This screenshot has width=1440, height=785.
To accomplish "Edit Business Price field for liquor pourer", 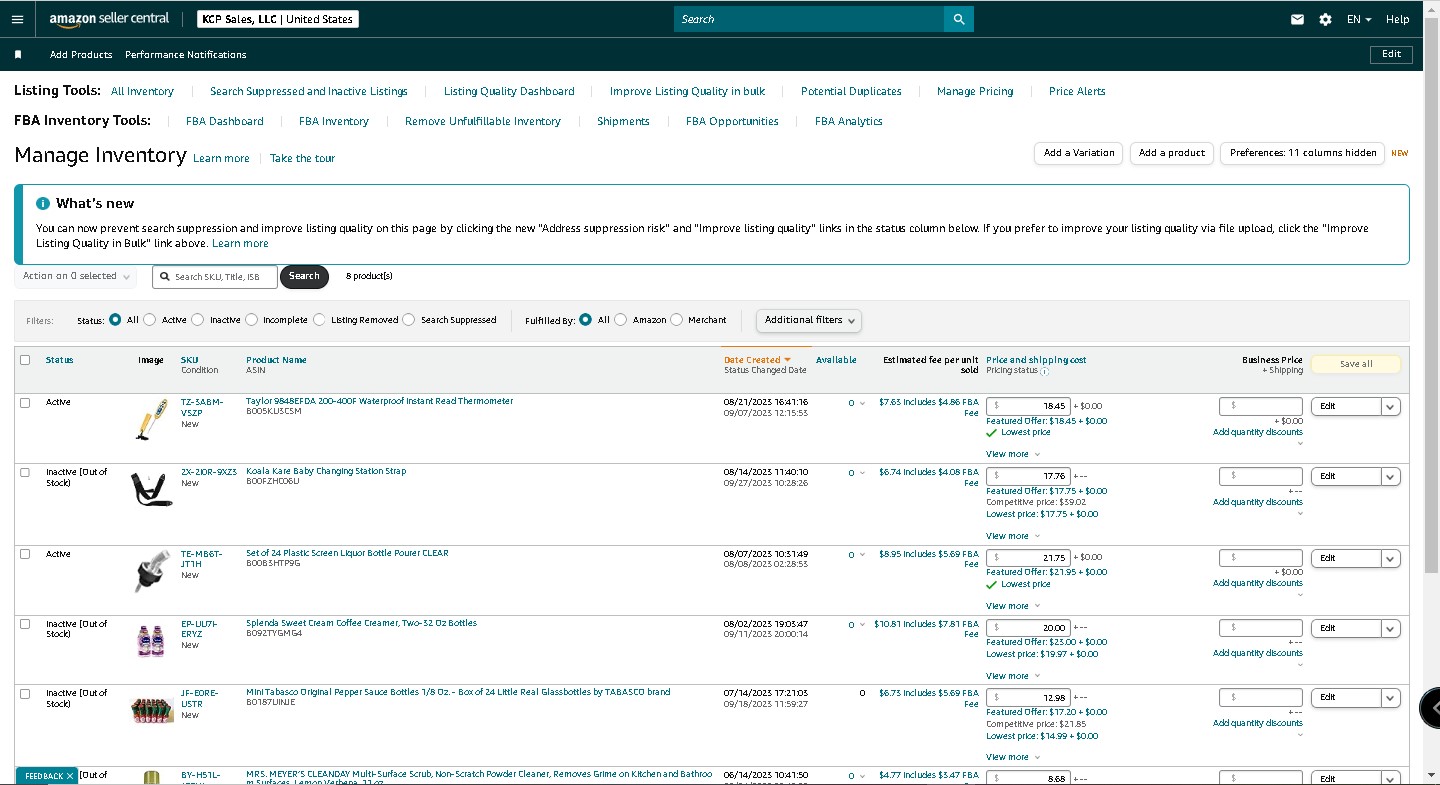I will 1261,558.
